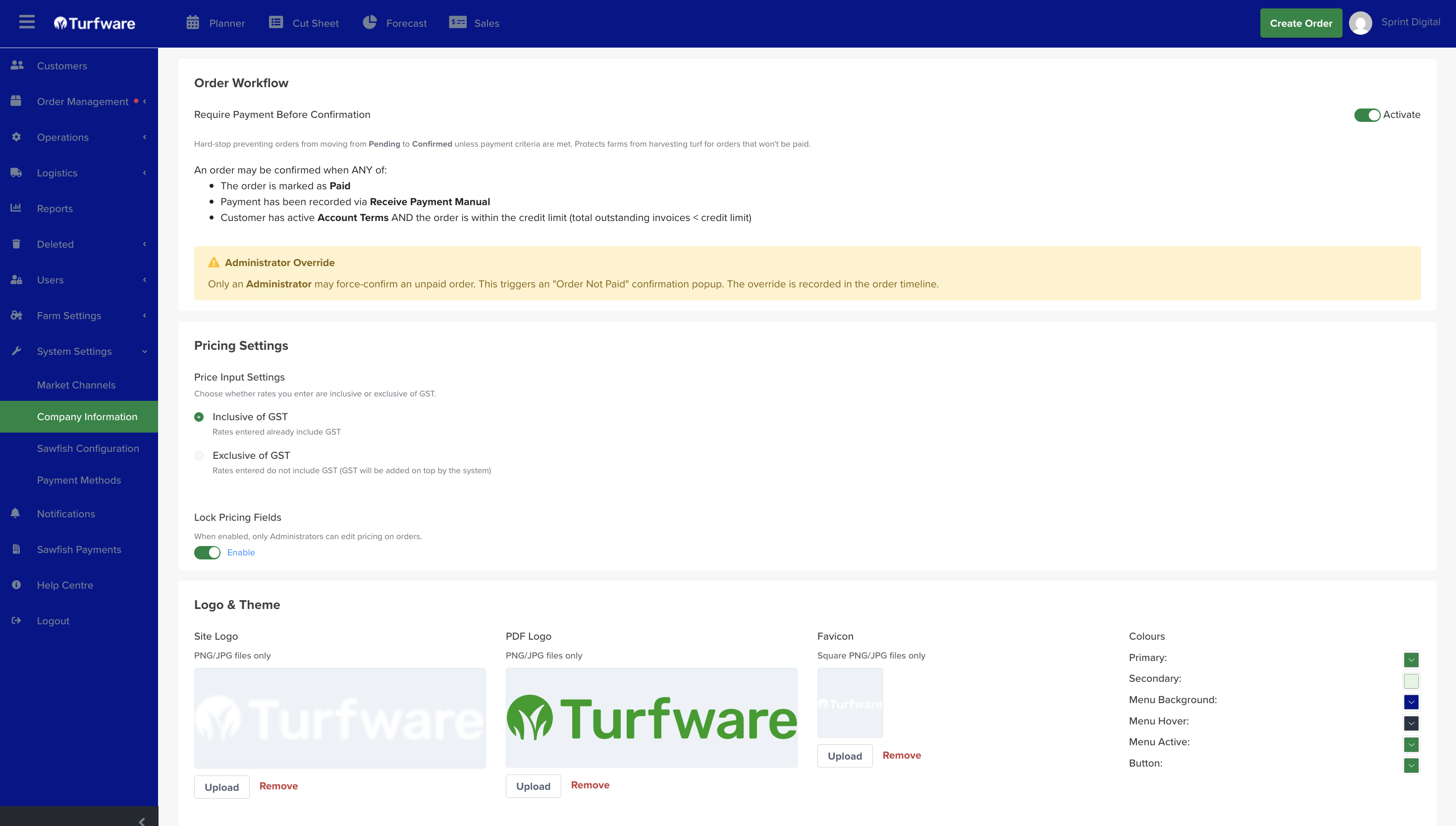This screenshot has width=1456, height=826.
Task: Open Sales in top navigation
Action: 474,23
